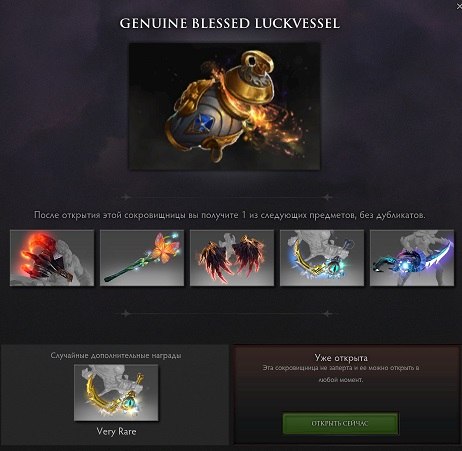Click the Blessed Luckvessel treasure image
The height and width of the screenshot is (451, 462).
point(224,106)
